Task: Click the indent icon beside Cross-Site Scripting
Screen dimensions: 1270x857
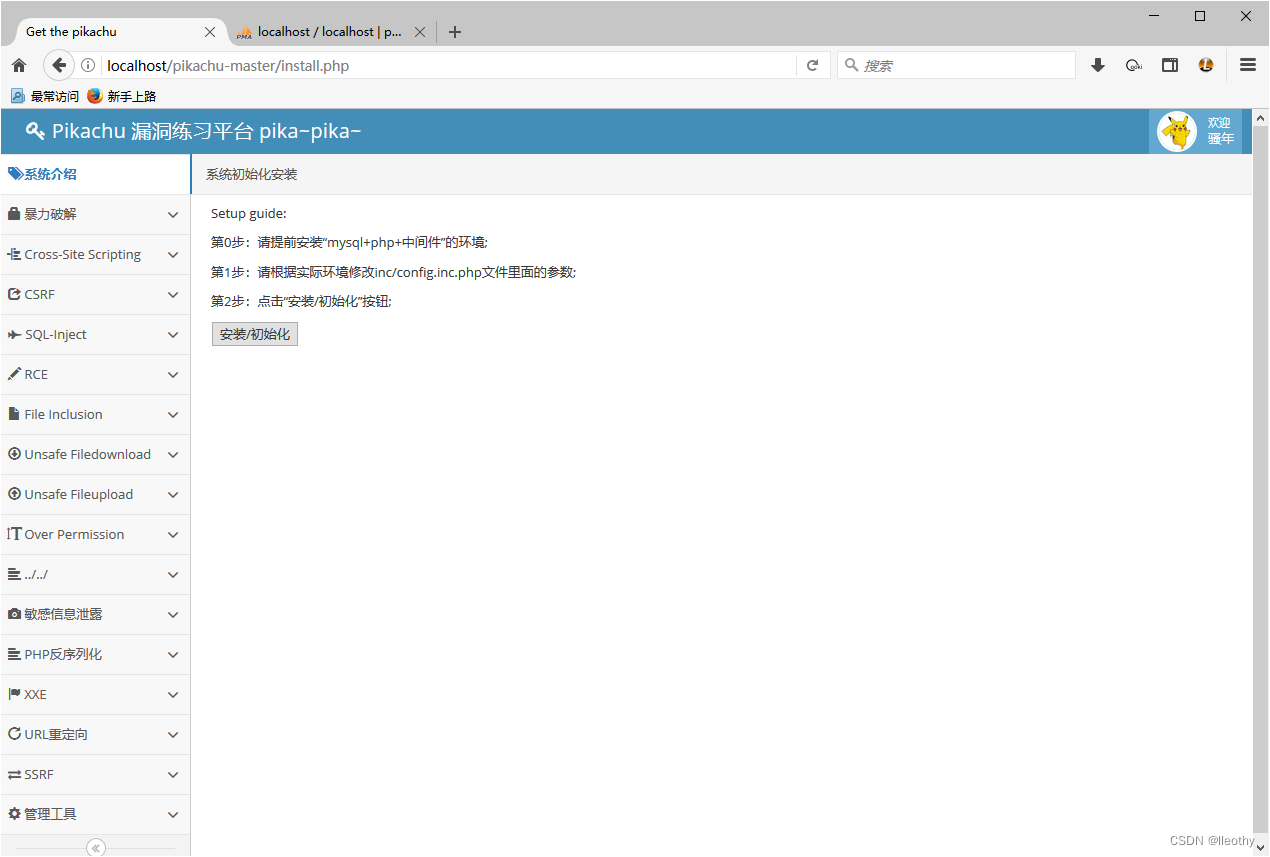Action: point(14,254)
